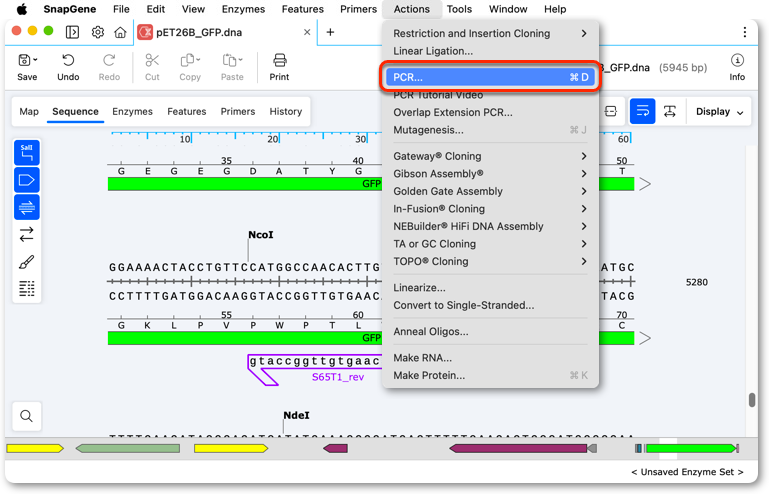Open the File menu
The height and width of the screenshot is (494, 769).
point(121,9)
